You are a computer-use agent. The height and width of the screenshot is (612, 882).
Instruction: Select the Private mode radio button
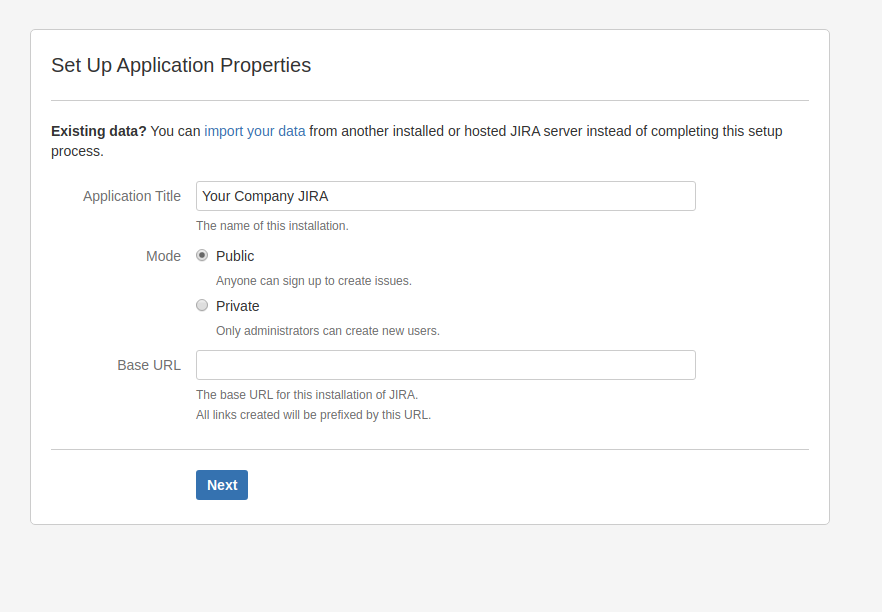pyautogui.click(x=202, y=305)
